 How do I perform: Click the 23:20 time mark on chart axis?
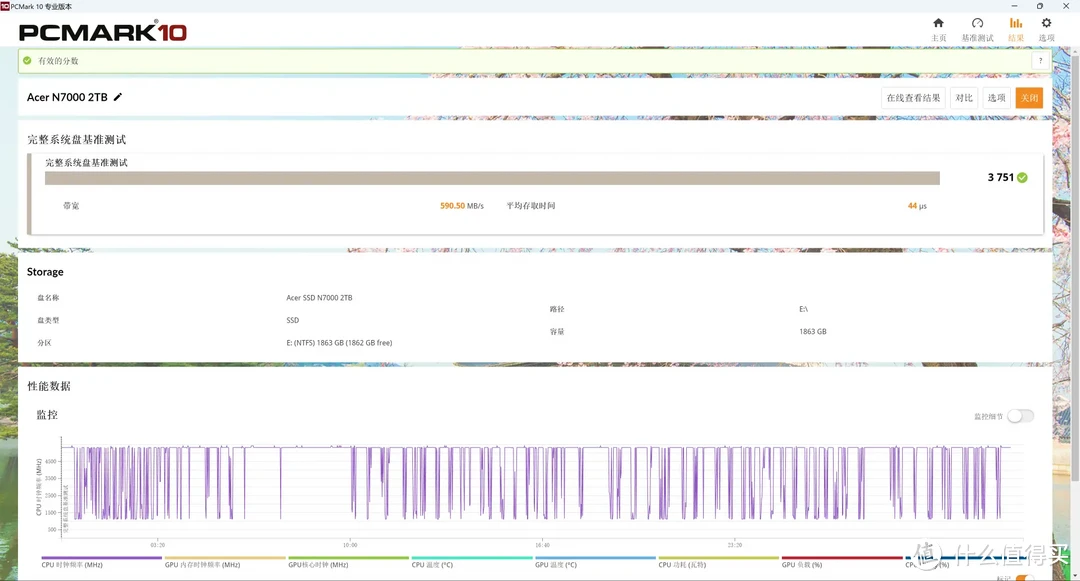click(735, 545)
